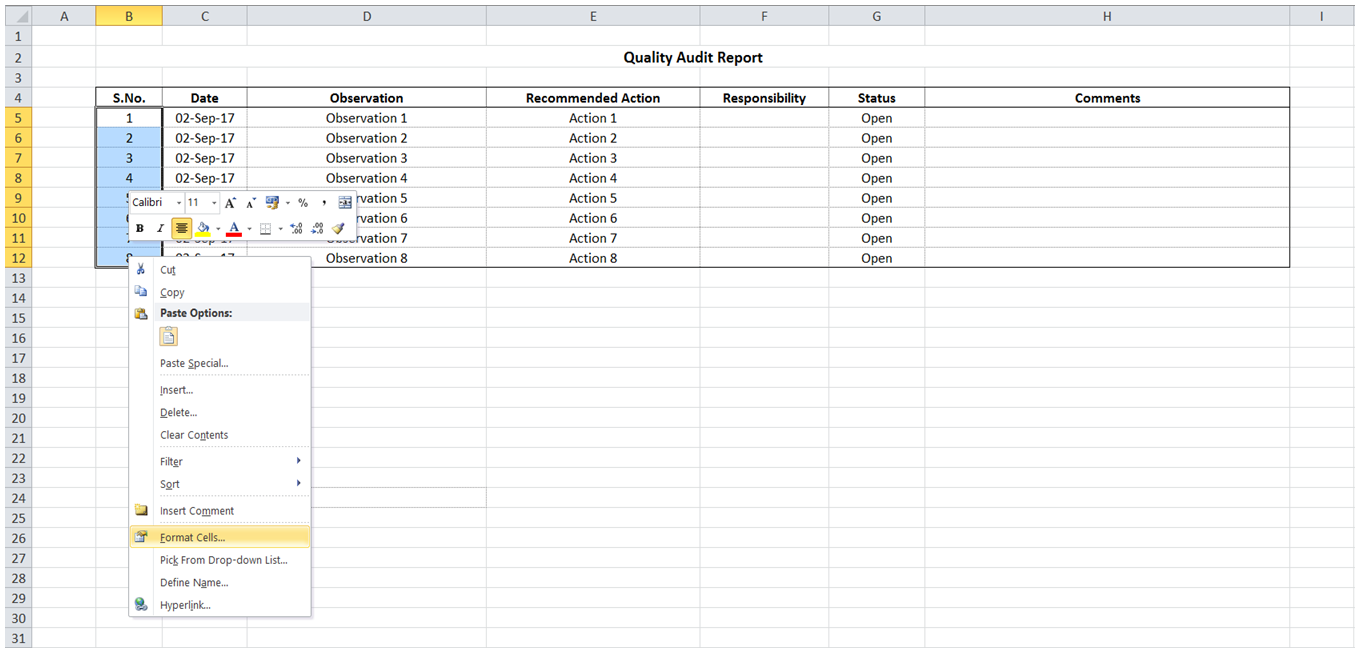Toggle center alignment in the mini toolbar
The image size is (1356, 649).
coord(182,228)
